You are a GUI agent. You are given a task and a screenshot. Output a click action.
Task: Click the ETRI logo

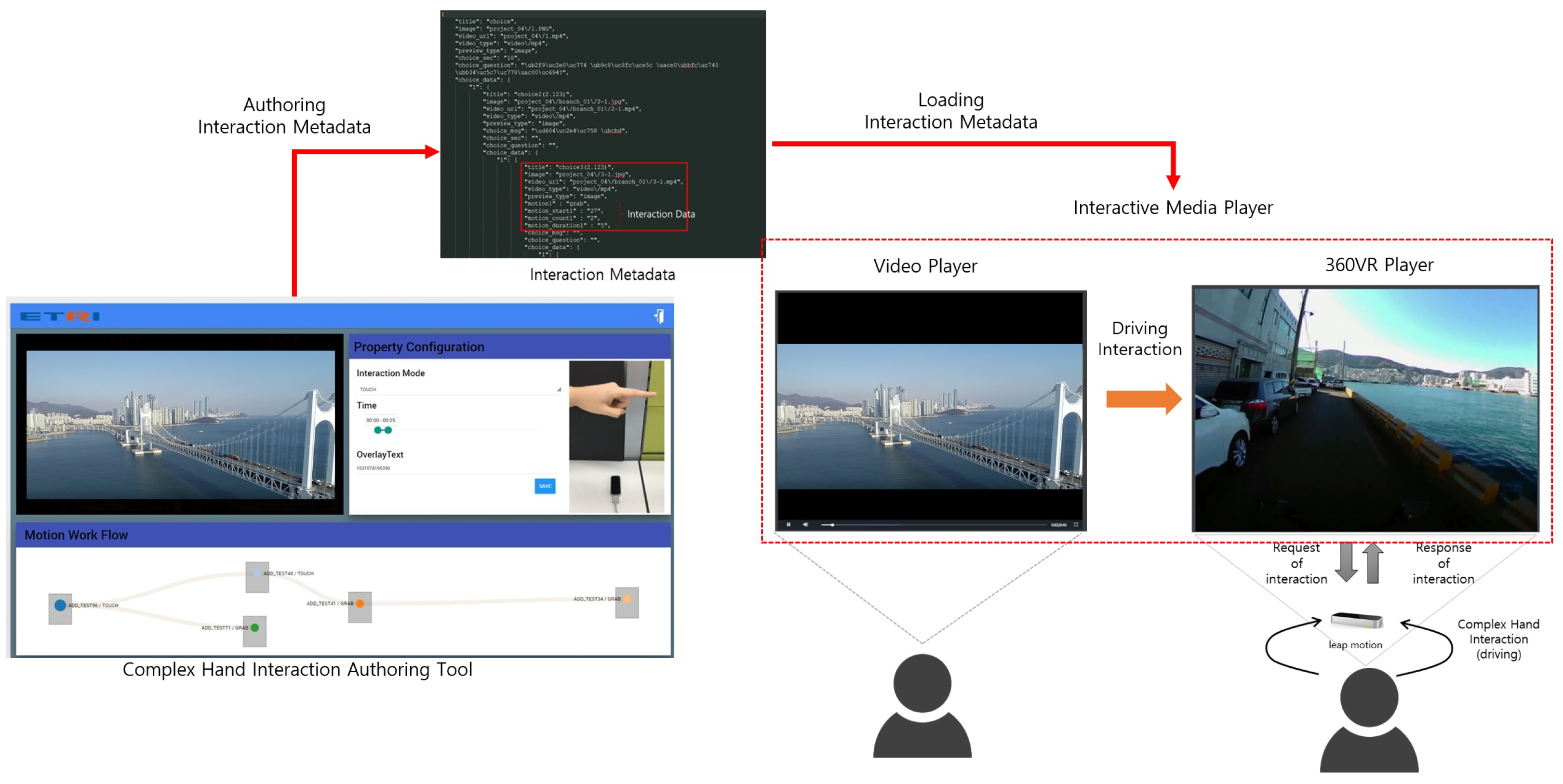(59, 316)
